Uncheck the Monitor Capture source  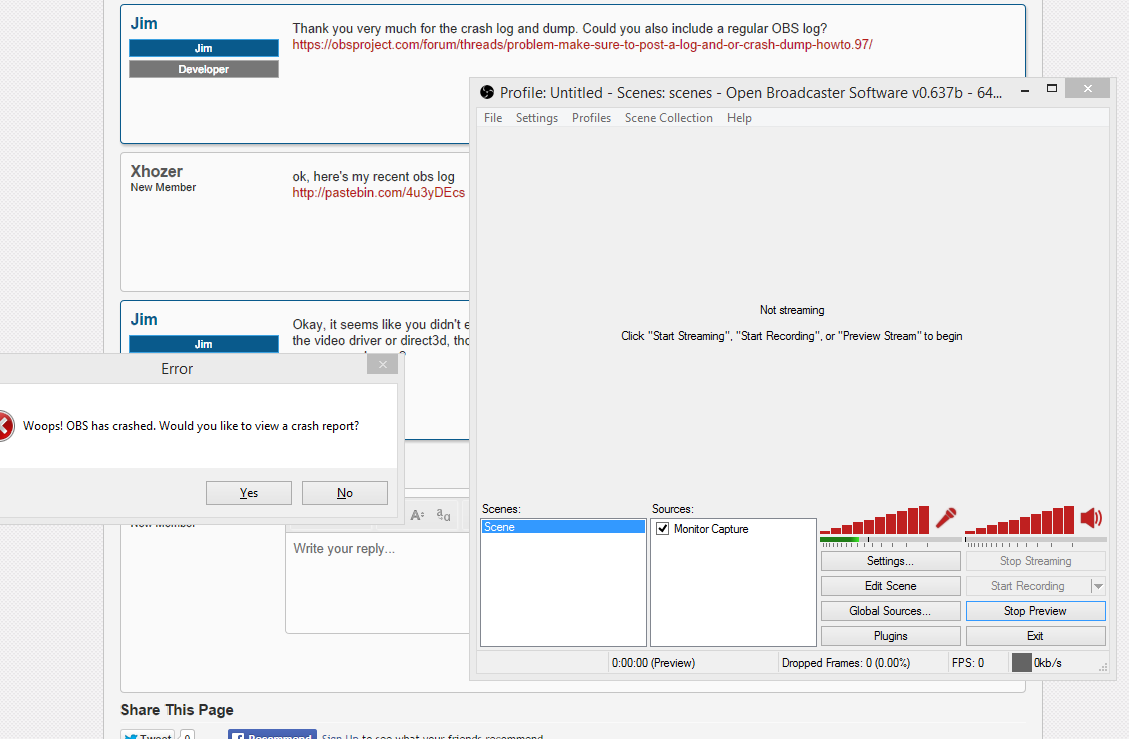(662, 529)
